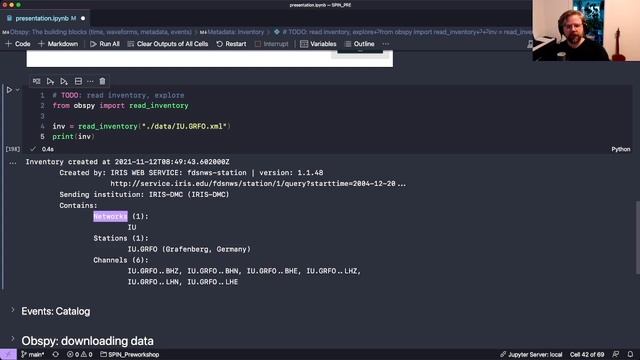
Task: Add a new Code cell
Action: pyautogui.click(x=18, y=44)
